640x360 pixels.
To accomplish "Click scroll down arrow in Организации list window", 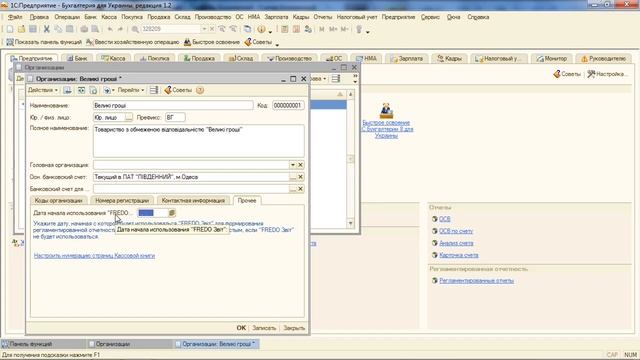I will (350, 223).
